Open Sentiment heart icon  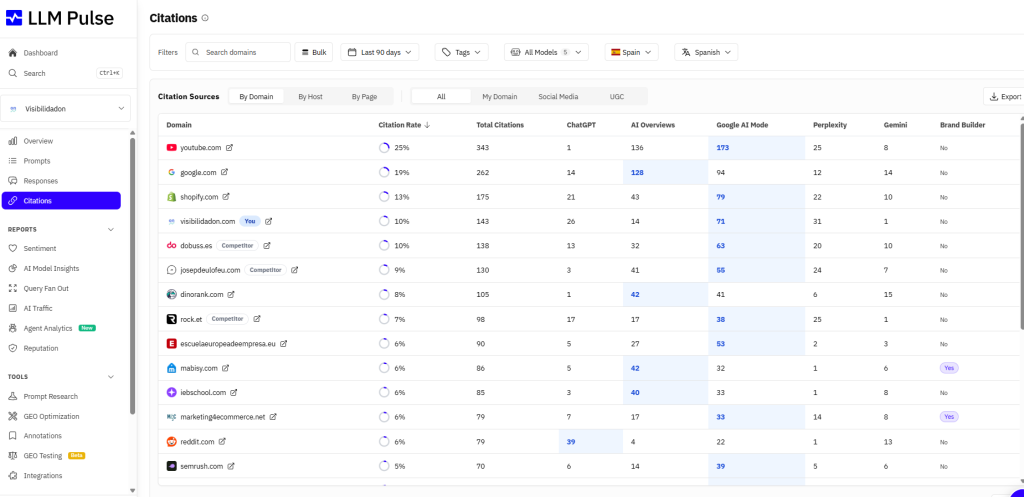click(12, 248)
